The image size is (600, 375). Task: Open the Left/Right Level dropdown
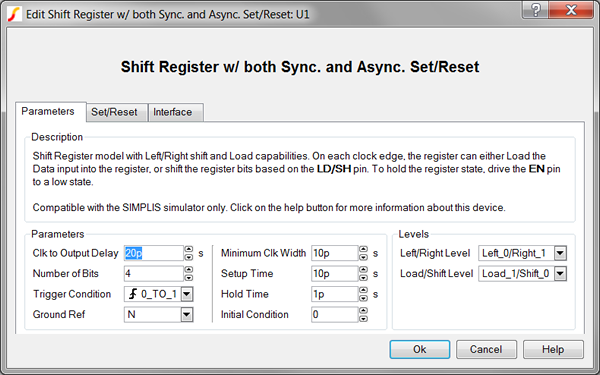560,253
